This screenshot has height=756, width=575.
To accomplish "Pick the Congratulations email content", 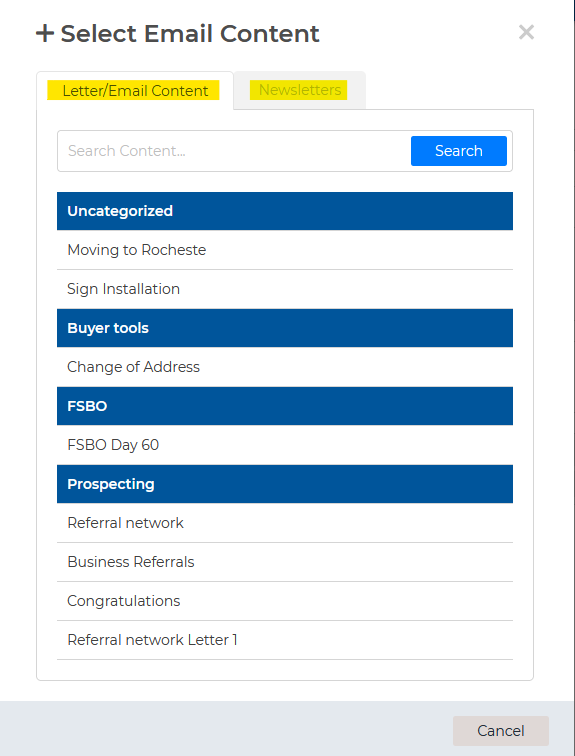I will click(285, 601).
